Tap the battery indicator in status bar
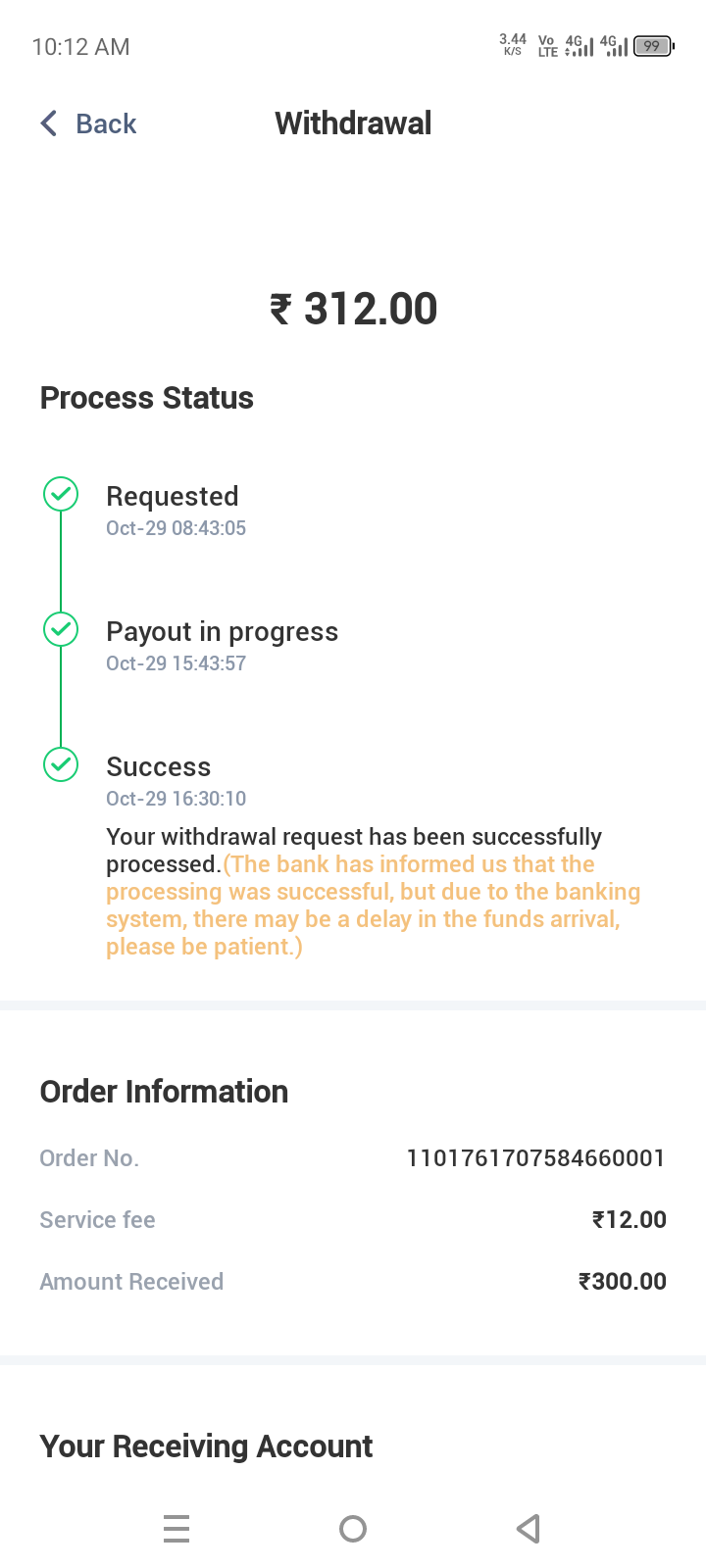 [x=653, y=46]
